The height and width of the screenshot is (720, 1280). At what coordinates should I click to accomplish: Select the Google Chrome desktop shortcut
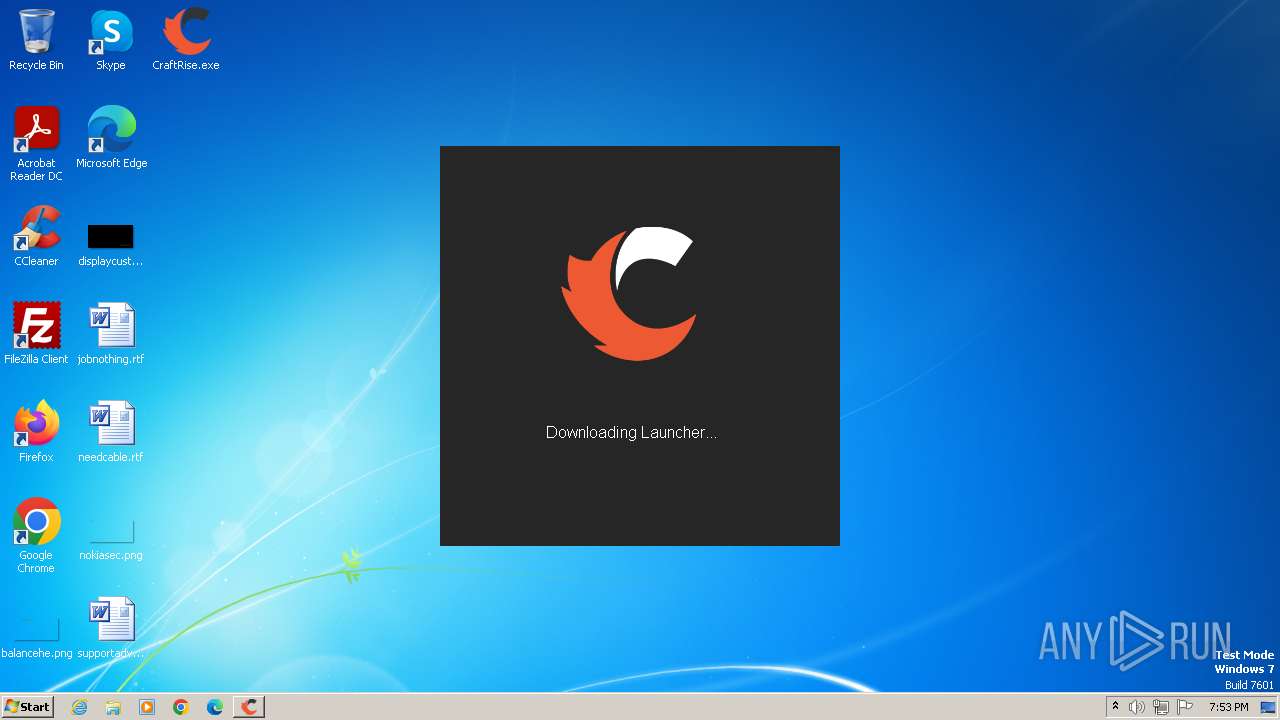[x=36, y=536]
